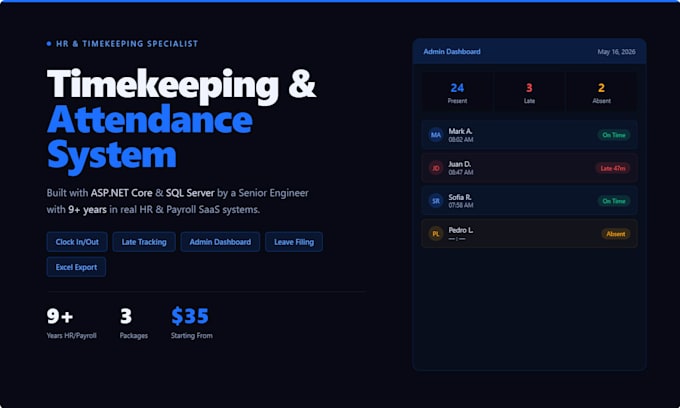The width and height of the screenshot is (680, 408).
Task: Click the HR & Timekeeping Specialist label
Action: pos(127,44)
